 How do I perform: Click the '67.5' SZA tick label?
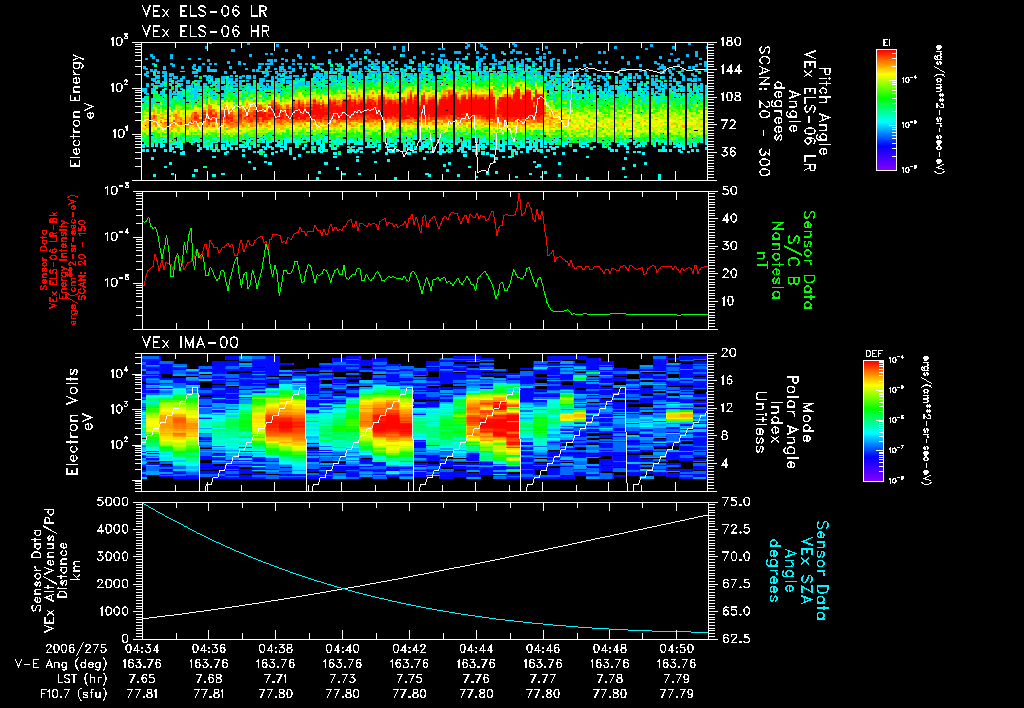(x=735, y=584)
